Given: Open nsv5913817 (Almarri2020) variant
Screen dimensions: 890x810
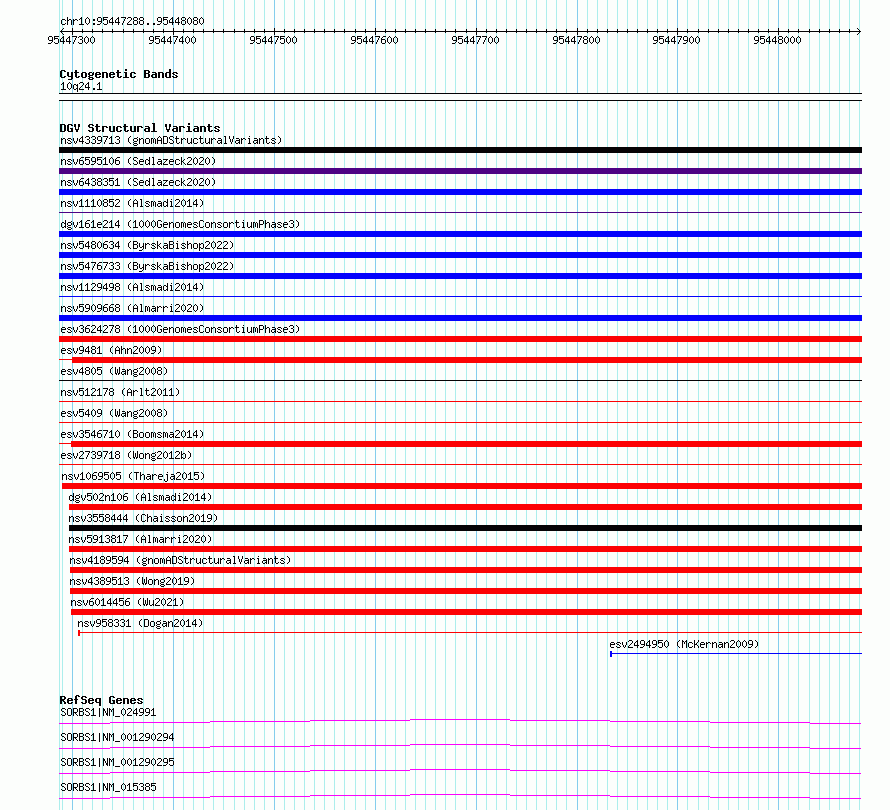Looking at the screenshot, I should click(140, 539).
